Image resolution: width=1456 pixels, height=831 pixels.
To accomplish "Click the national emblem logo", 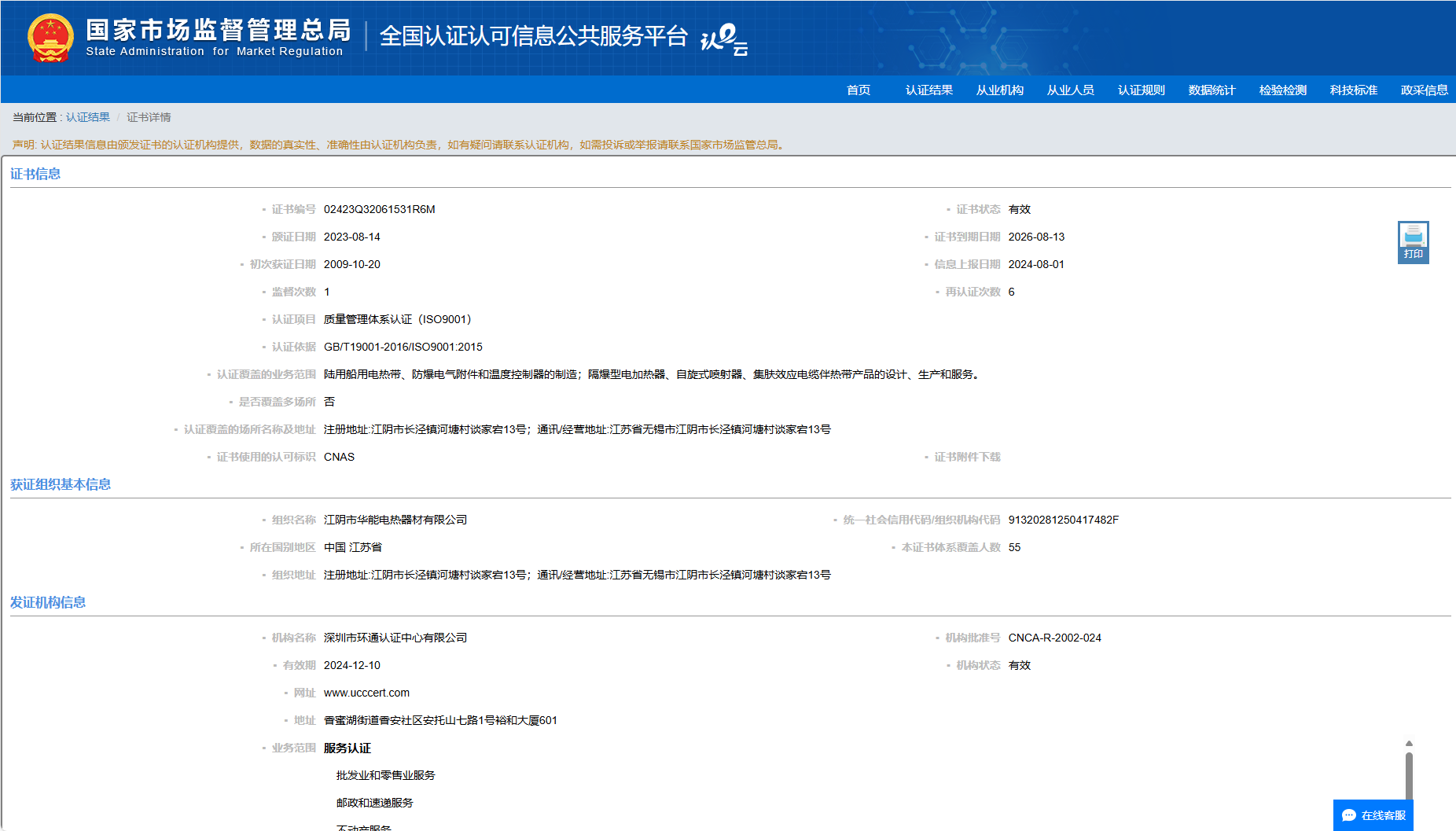I will (x=50, y=38).
